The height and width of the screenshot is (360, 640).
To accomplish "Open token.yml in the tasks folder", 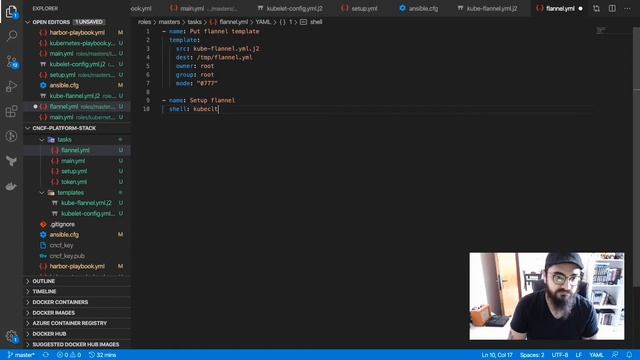I will click(77, 182).
